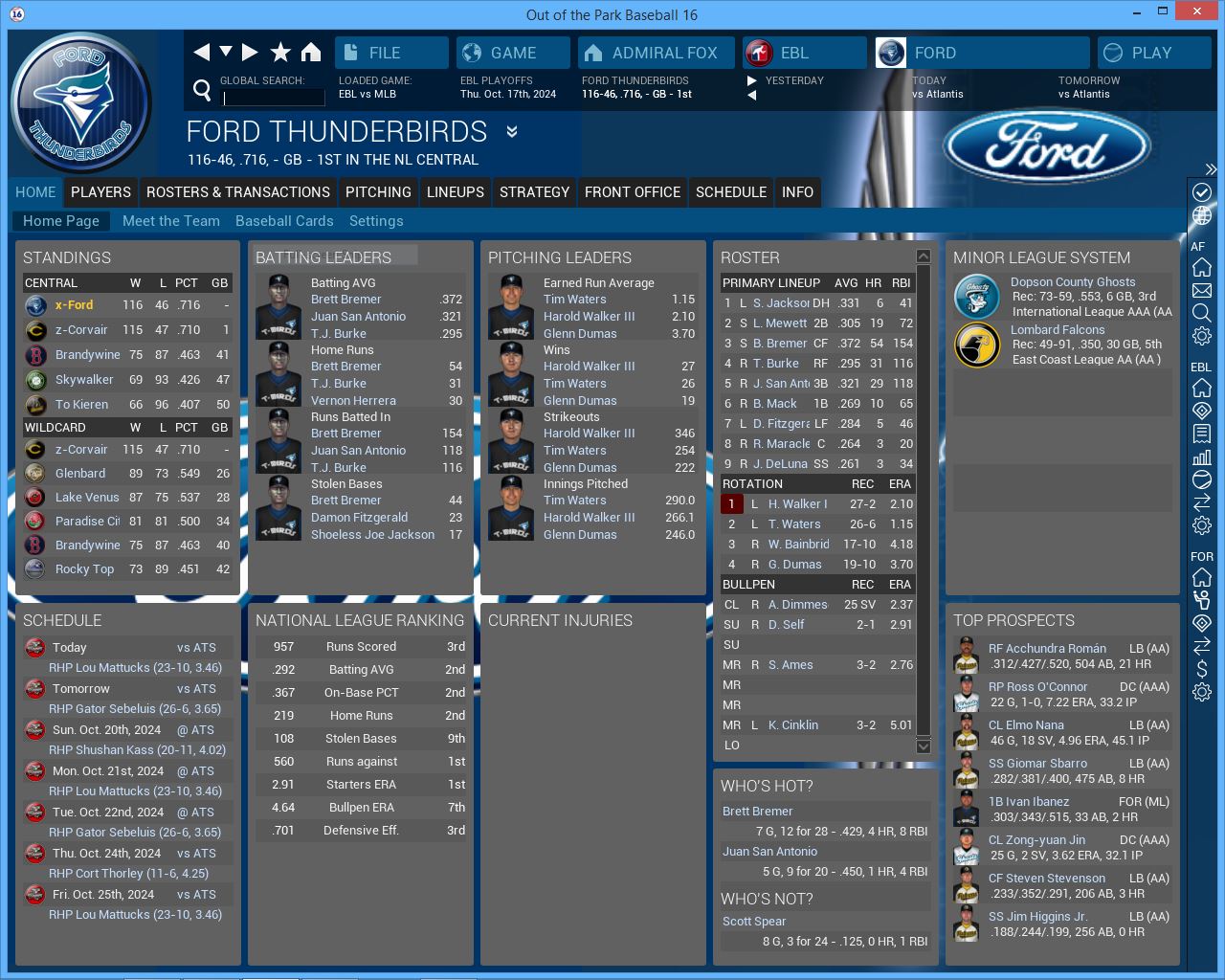Open the FRONT OFFICE tab

633,192
